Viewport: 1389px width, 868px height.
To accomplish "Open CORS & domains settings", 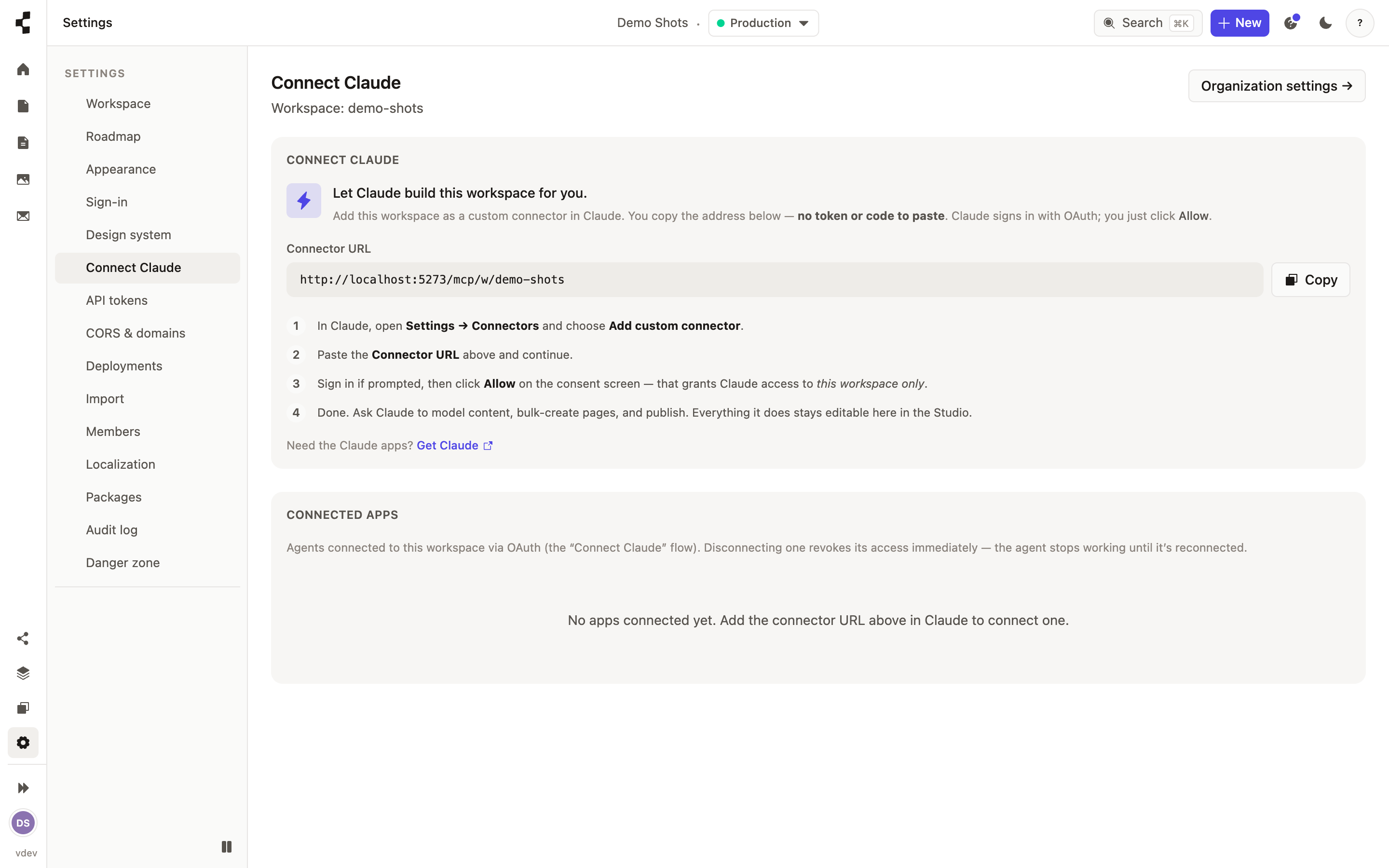I will pos(148,333).
